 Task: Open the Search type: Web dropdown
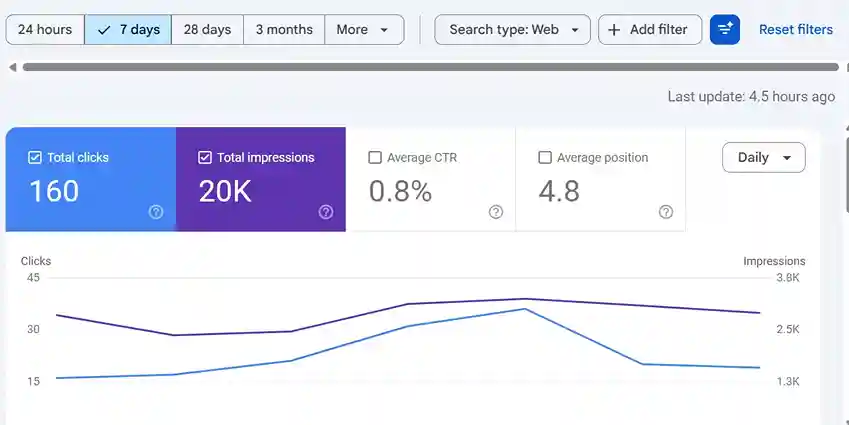click(x=512, y=30)
